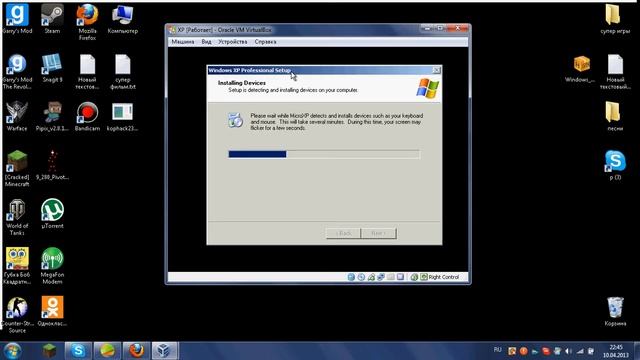The width and height of the screenshot is (640, 360).
Task: Open the Вид menu in VirtualBox
Action: point(206,42)
